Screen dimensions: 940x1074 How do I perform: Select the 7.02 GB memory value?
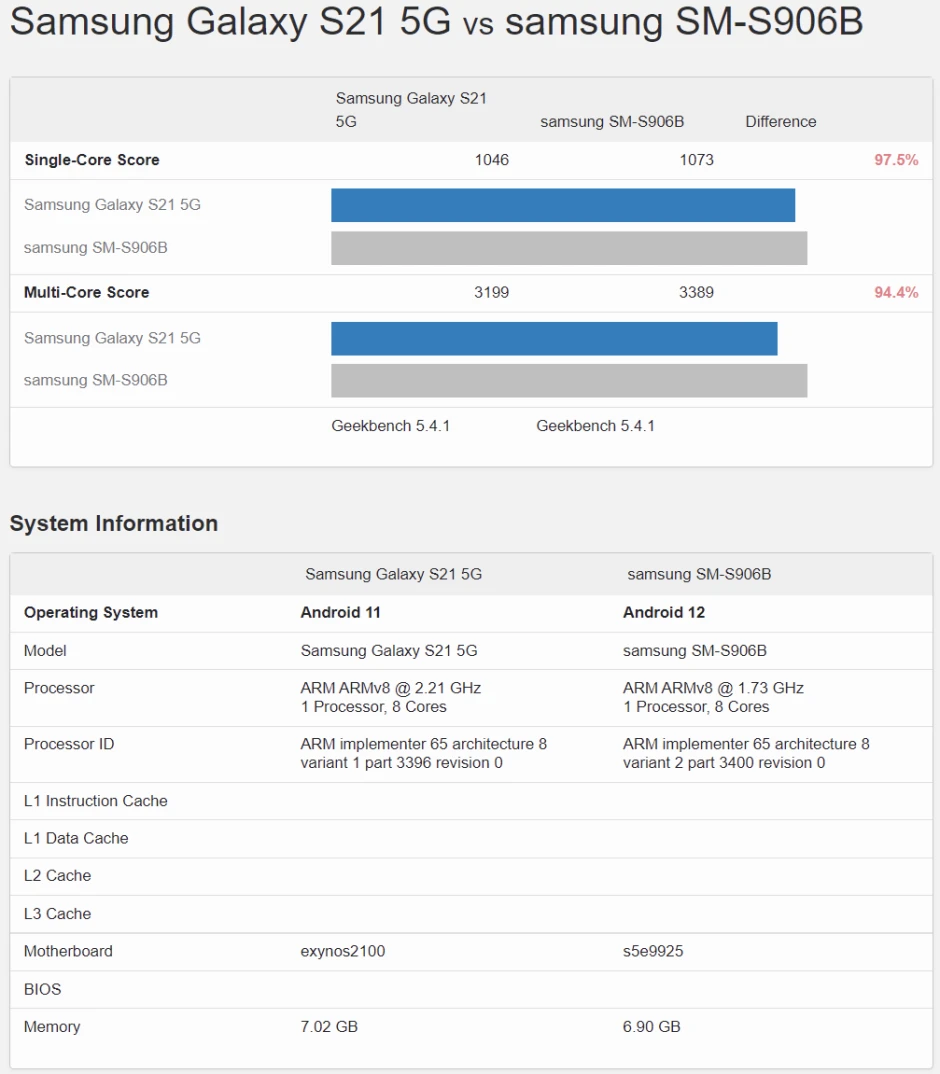pos(329,1027)
